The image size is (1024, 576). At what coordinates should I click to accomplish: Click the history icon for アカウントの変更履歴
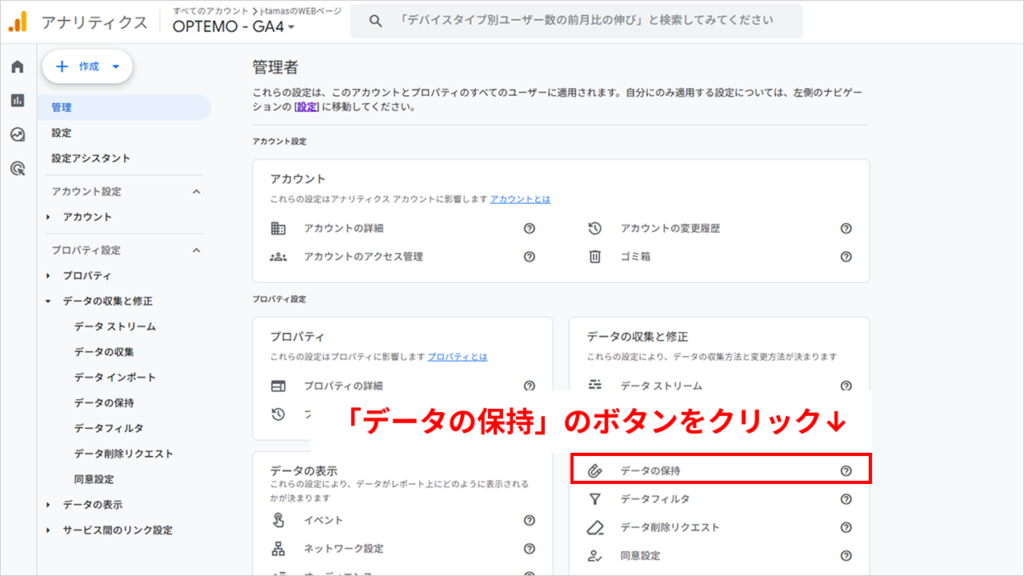593,228
